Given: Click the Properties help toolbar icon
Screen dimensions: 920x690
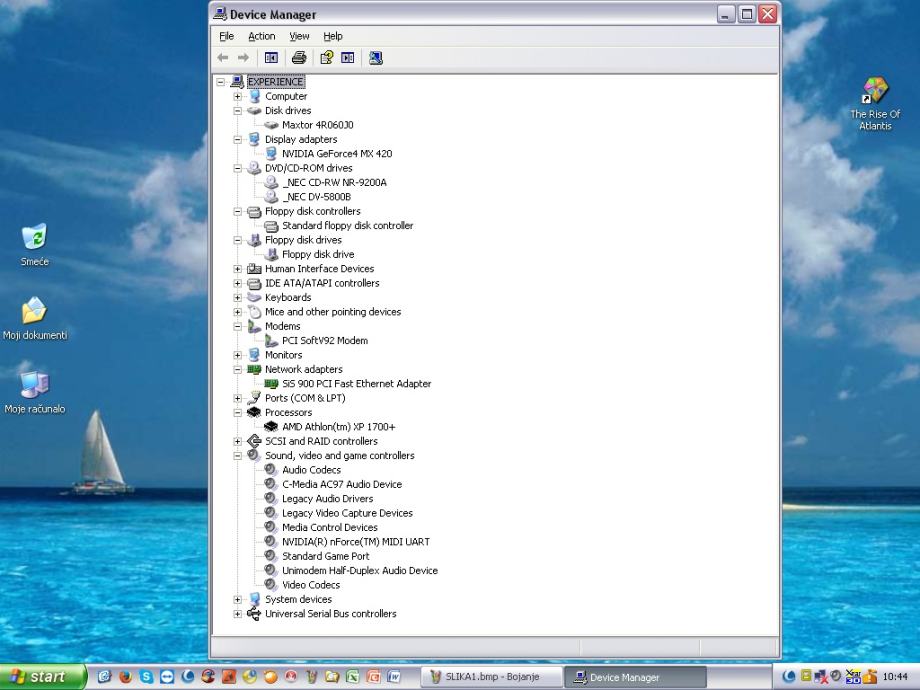Looking at the screenshot, I should pos(326,58).
